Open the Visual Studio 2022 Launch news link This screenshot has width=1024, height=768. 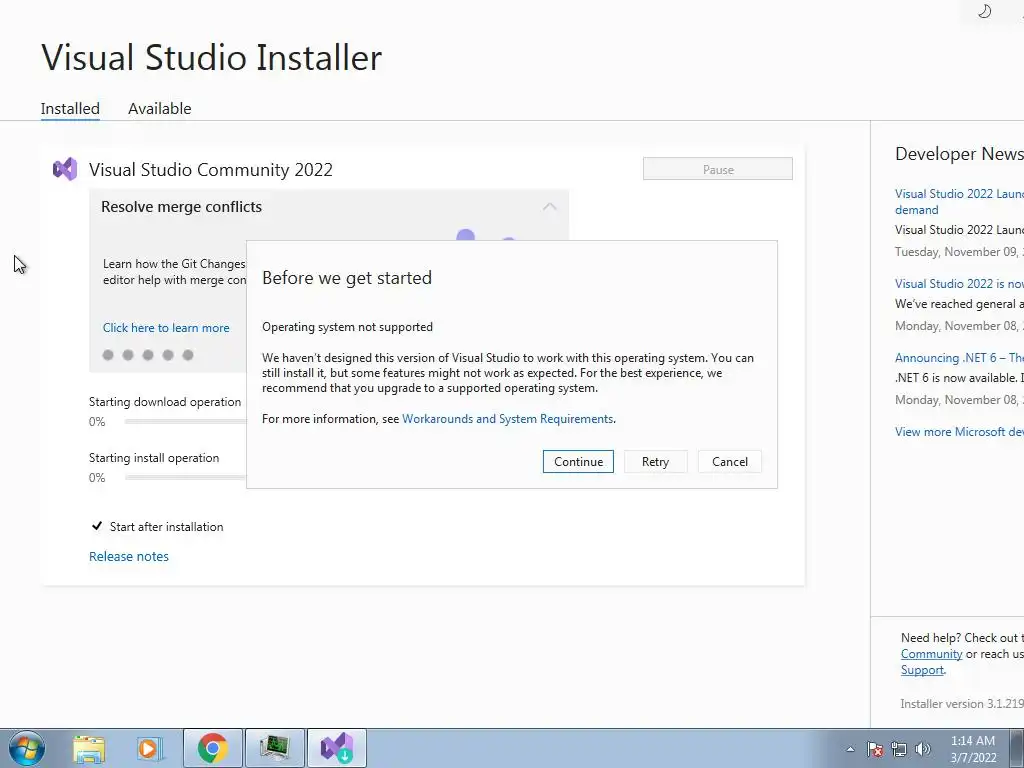(x=959, y=202)
